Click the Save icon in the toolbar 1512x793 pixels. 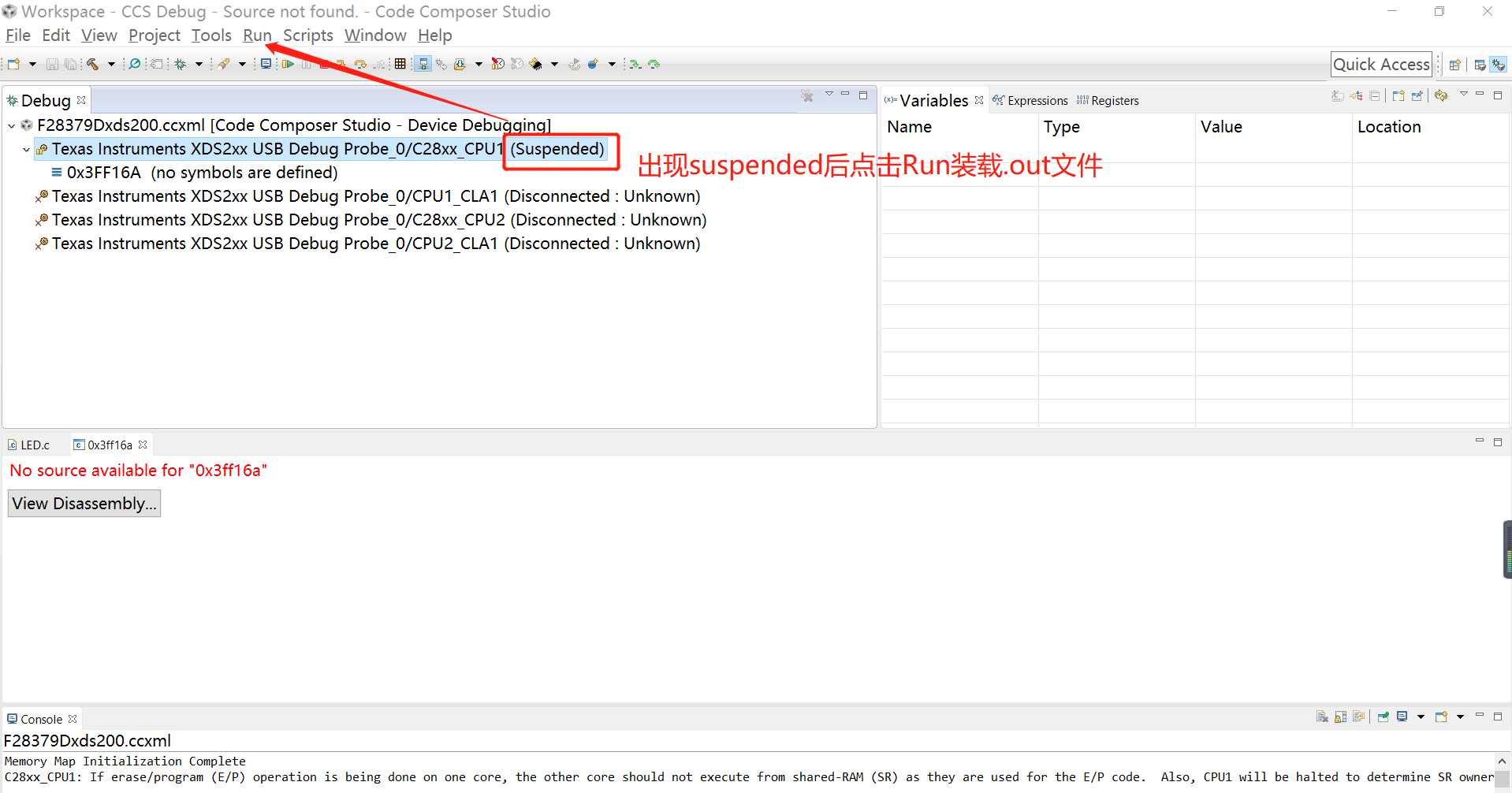pos(51,64)
